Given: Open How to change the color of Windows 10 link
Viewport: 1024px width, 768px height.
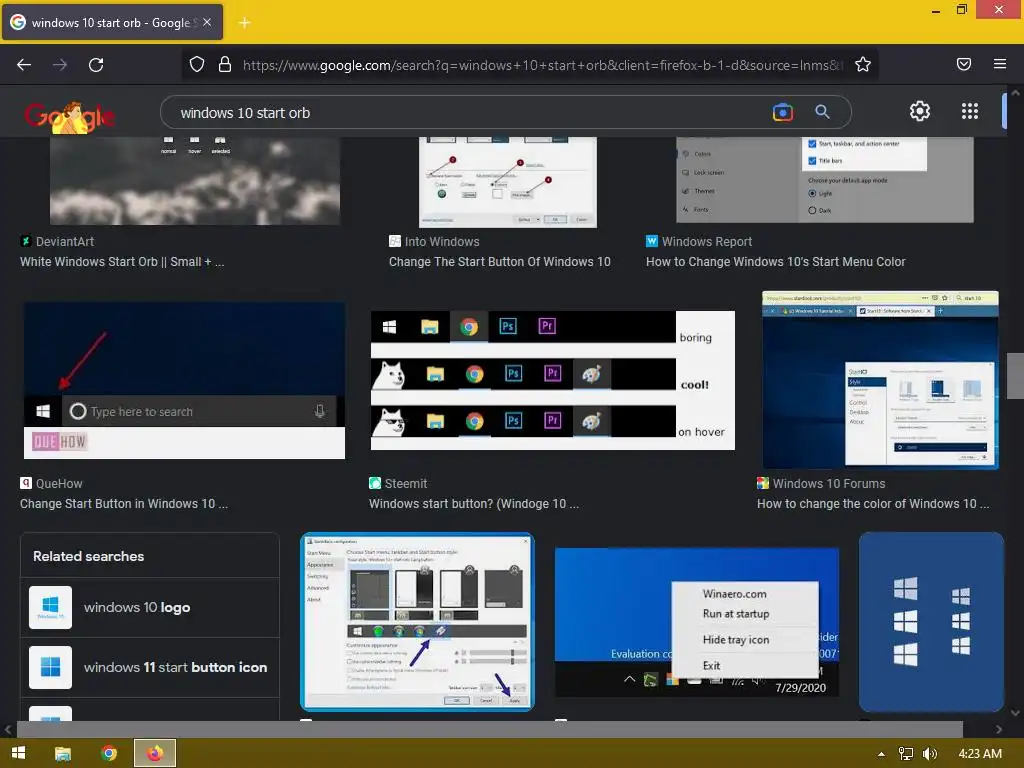Looking at the screenshot, I should click(872, 504).
